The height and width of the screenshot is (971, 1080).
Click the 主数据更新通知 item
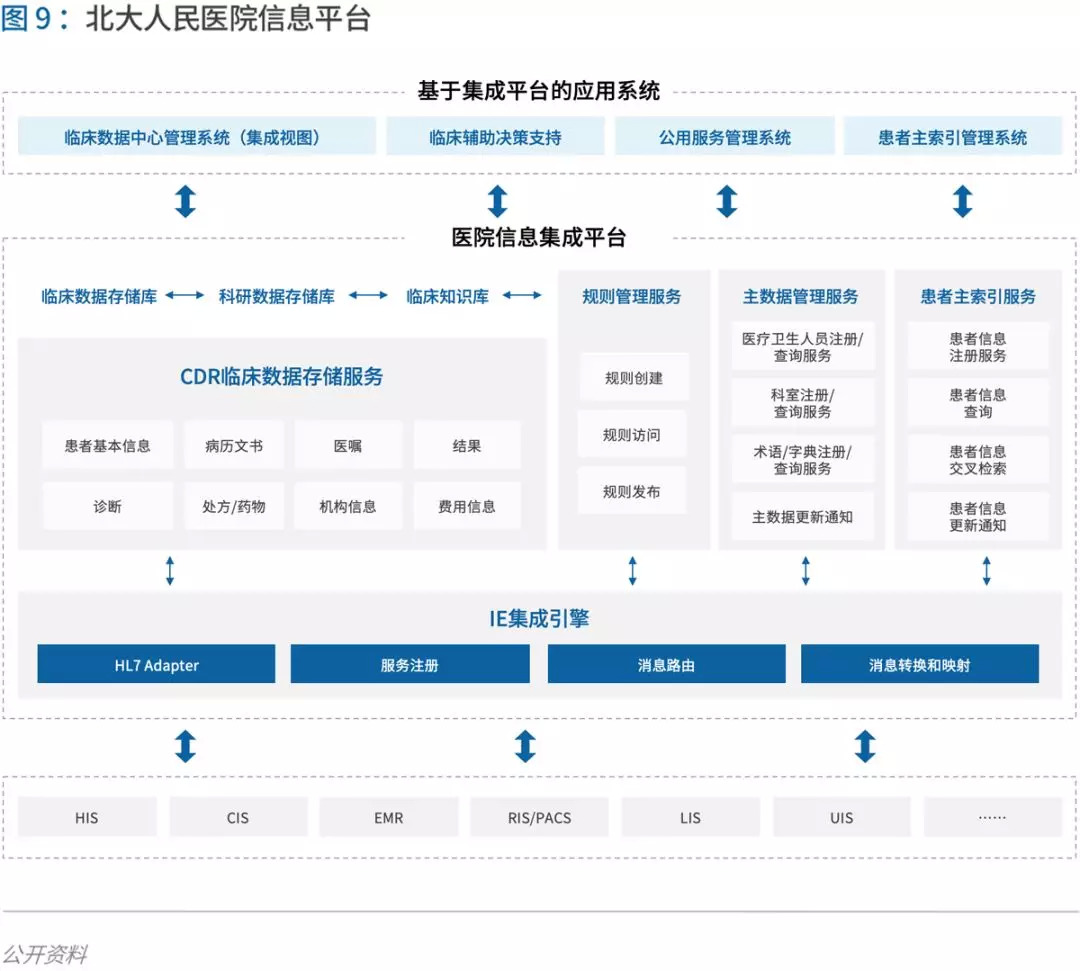tap(802, 516)
